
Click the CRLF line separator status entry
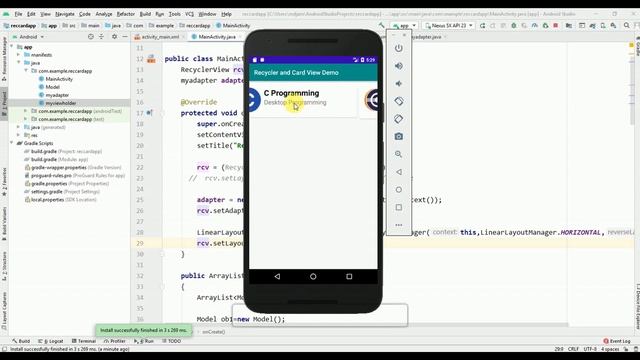pos(573,349)
